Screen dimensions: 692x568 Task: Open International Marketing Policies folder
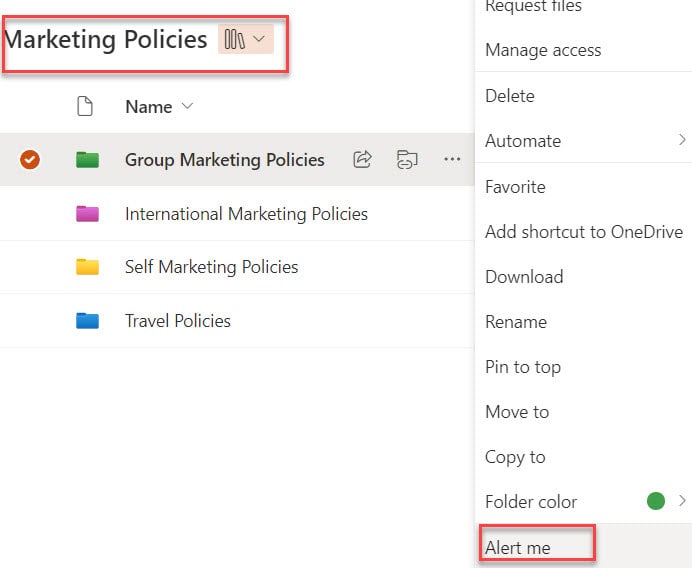pyautogui.click(x=246, y=214)
